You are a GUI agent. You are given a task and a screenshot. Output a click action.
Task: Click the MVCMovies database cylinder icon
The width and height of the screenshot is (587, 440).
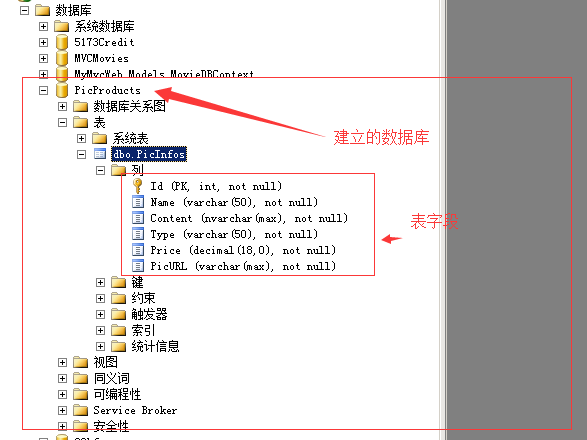(x=62, y=58)
